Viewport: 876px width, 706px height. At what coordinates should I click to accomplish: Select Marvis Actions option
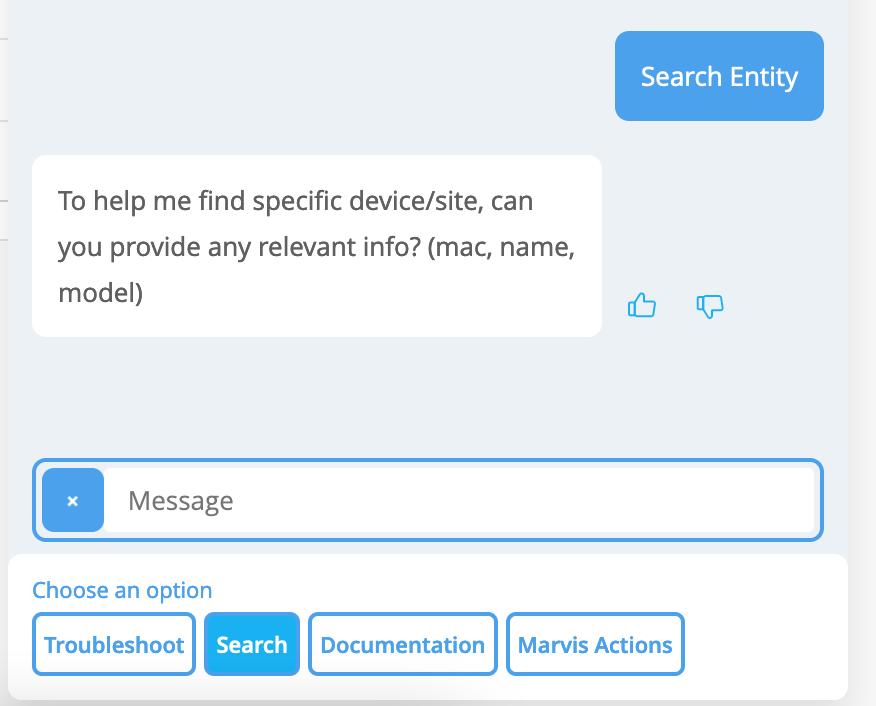[x=595, y=645]
